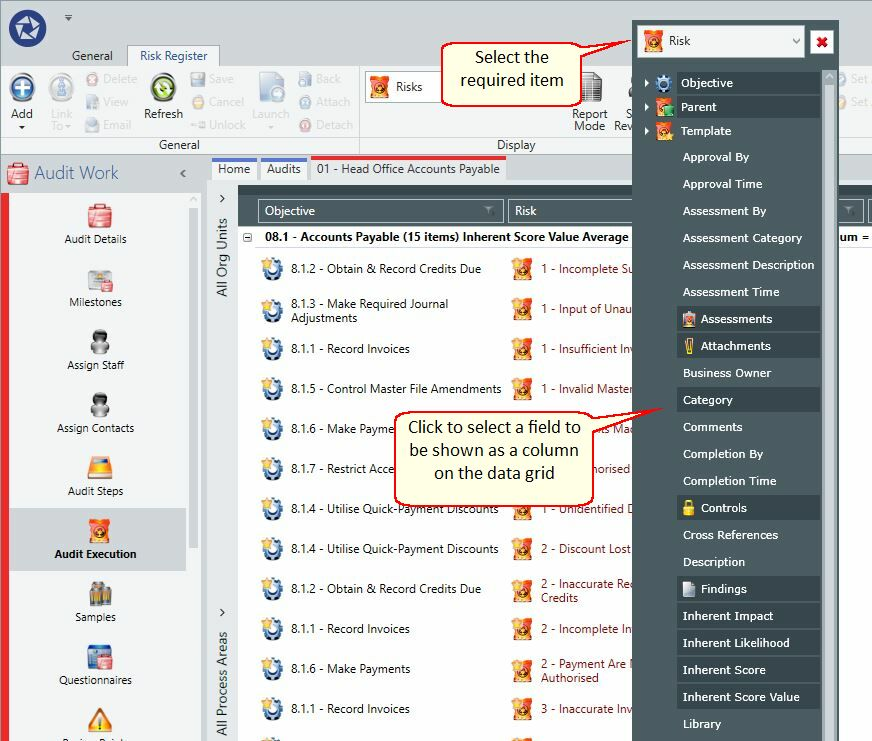
Task: Click the Unlock ribbon button
Action: (217, 125)
